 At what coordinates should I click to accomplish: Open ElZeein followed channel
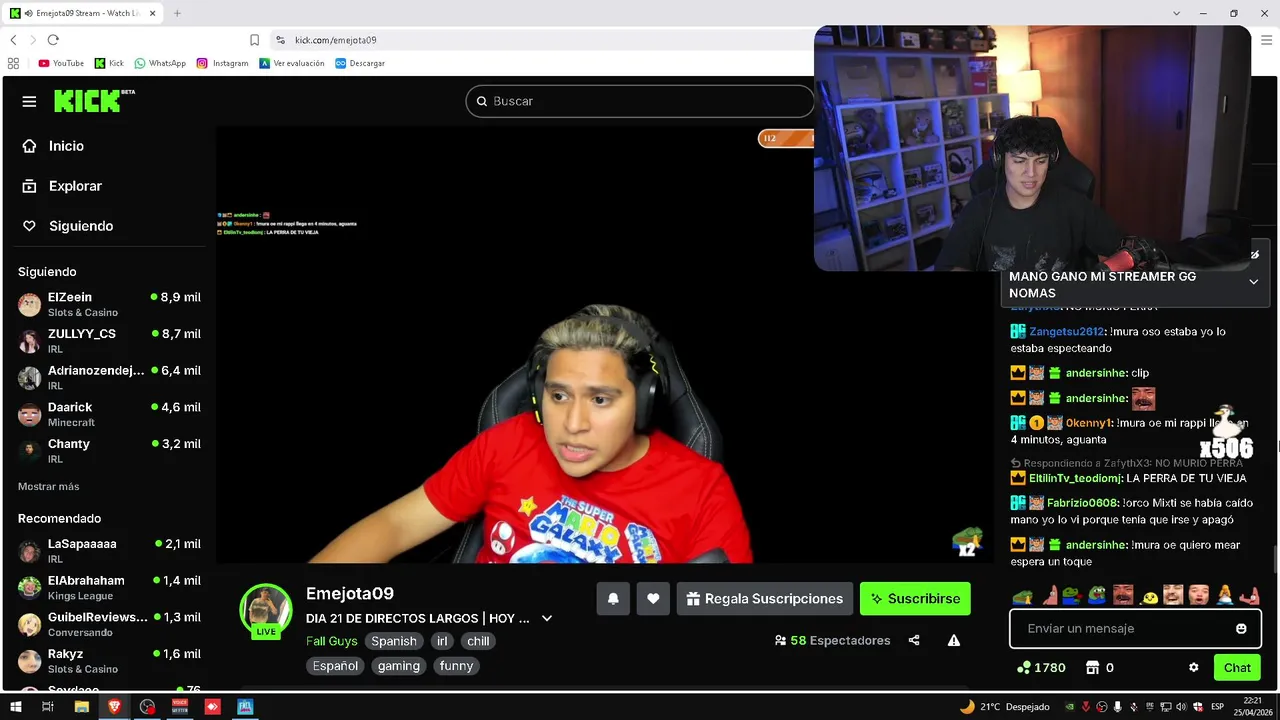109,304
